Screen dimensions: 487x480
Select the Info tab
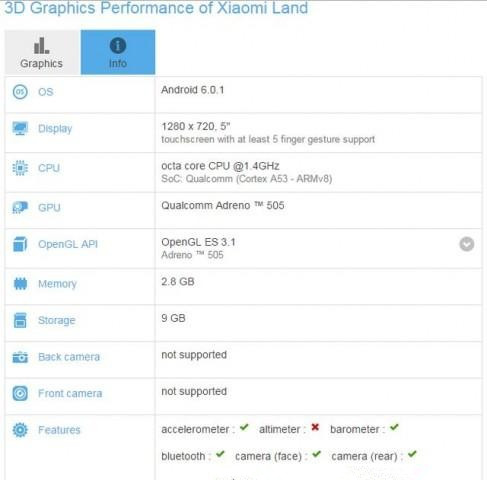(x=118, y=52)
